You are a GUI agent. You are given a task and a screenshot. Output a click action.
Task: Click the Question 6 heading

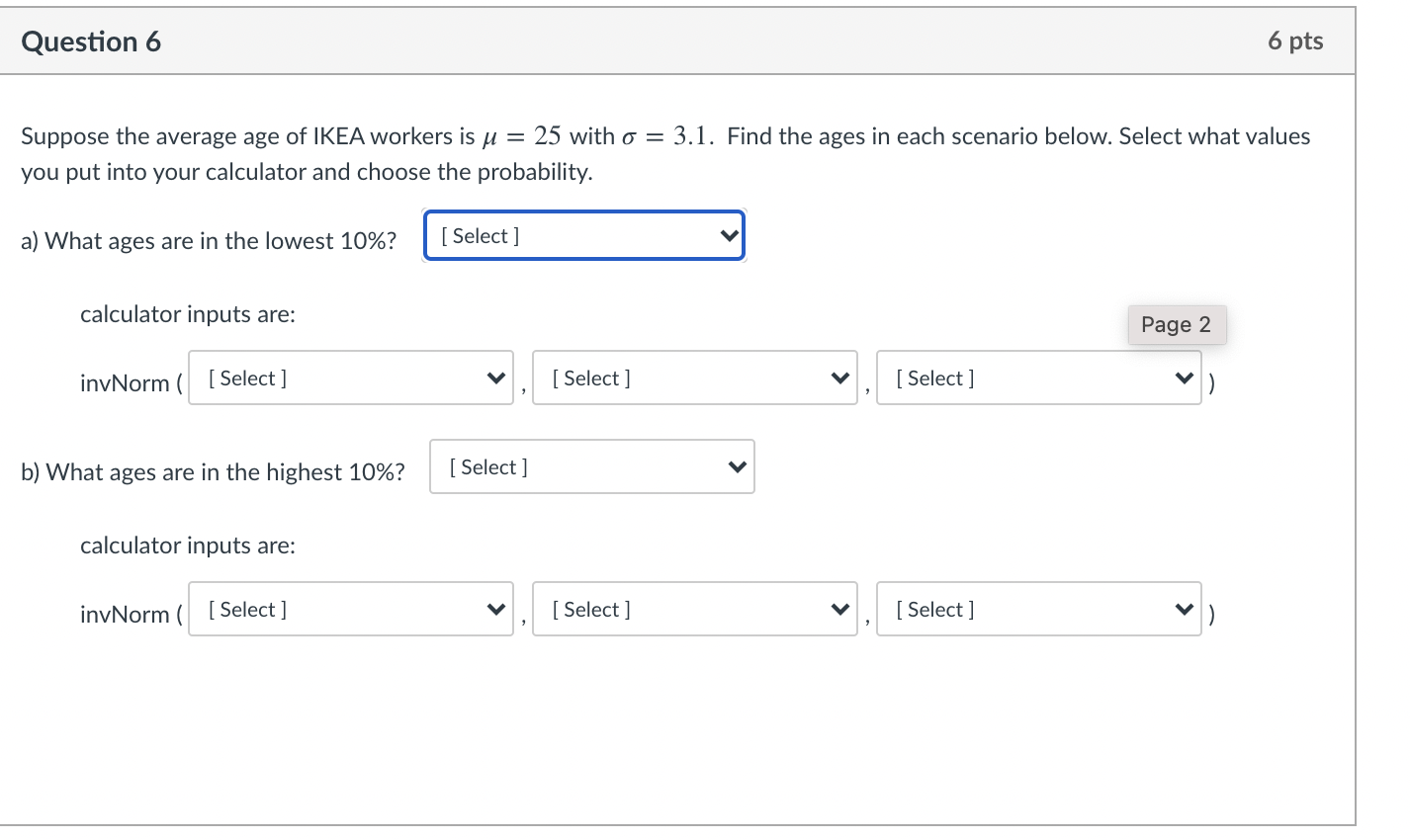click(x=91, y=42)
